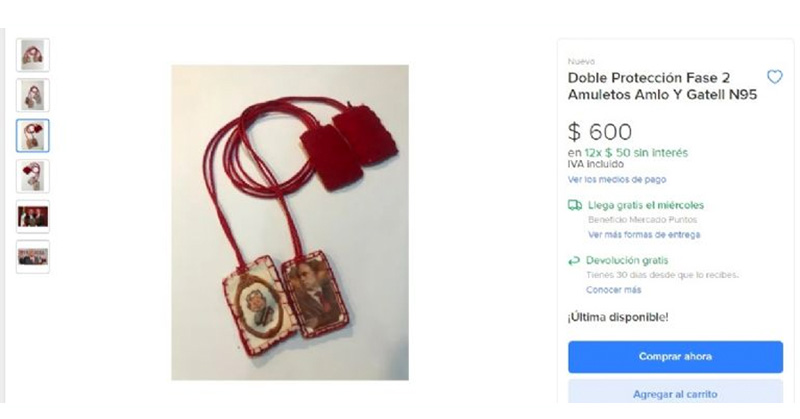This screenshot has height=419, width=800.
Task: Select the second product thumbnail
Action: [33, 95]
